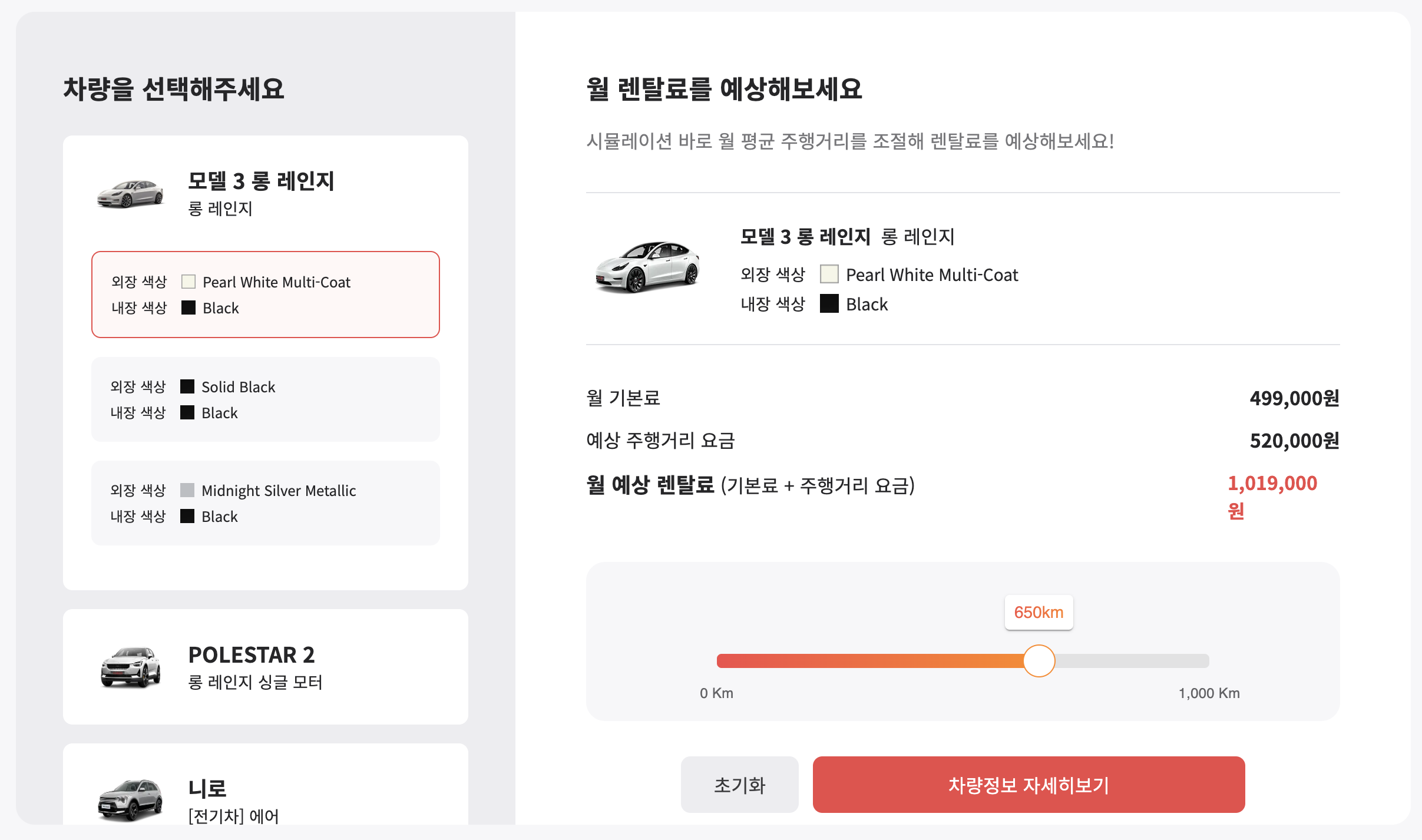Click the [전기차] 에어 trim text
1422x840 pixels.
tap(233, 816)
